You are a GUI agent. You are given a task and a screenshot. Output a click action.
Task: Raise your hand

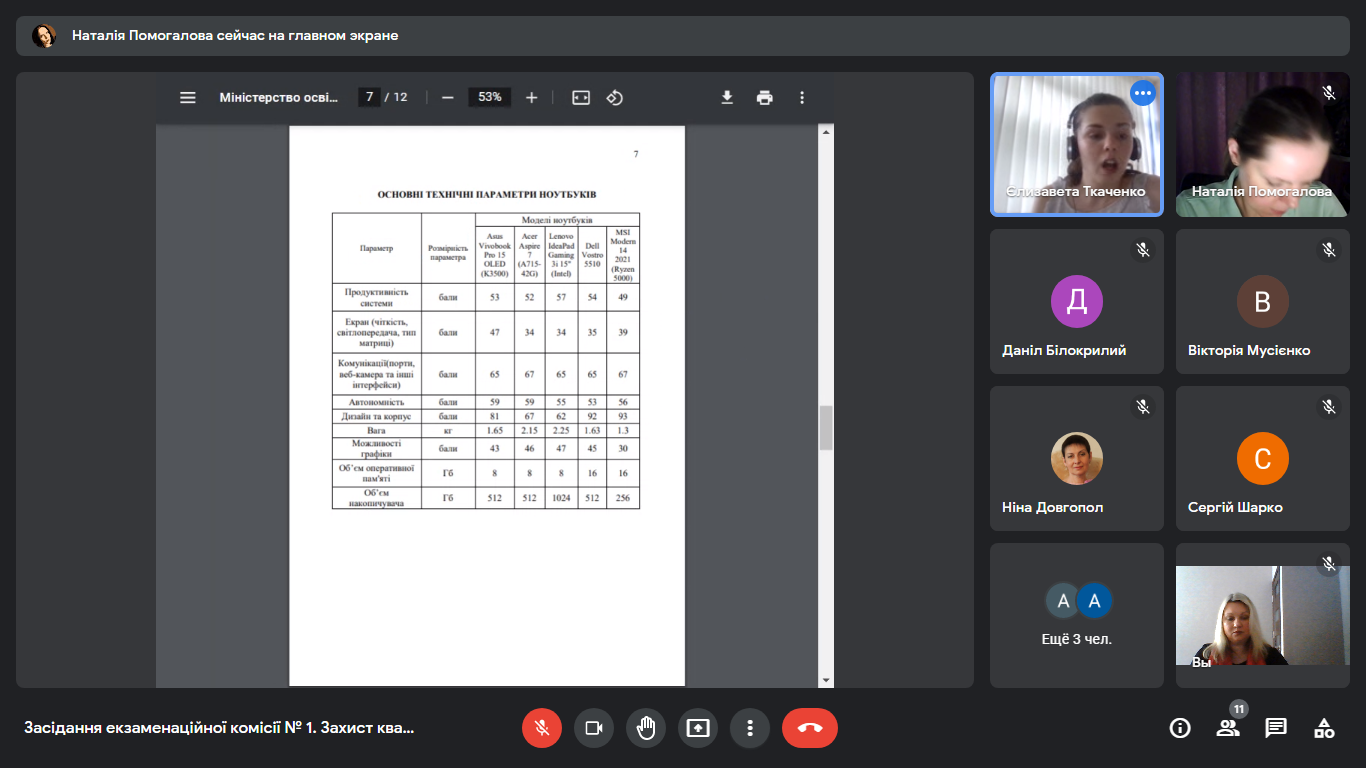pos(646,728)
